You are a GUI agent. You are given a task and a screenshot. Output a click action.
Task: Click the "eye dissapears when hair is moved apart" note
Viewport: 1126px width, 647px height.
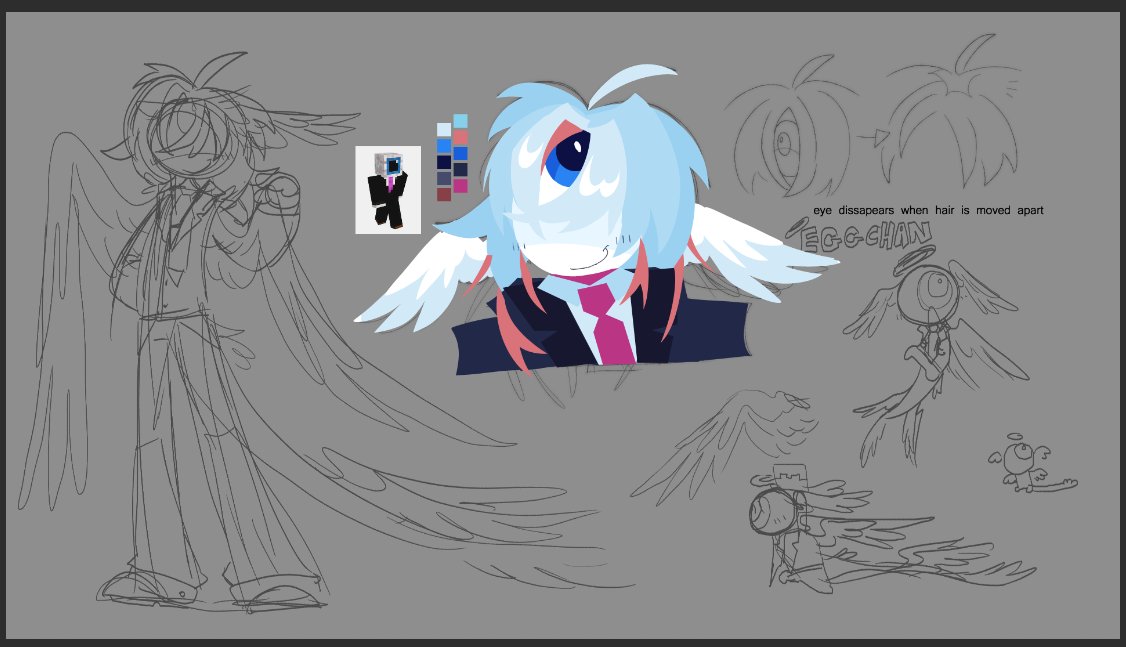tap(928, 210)
